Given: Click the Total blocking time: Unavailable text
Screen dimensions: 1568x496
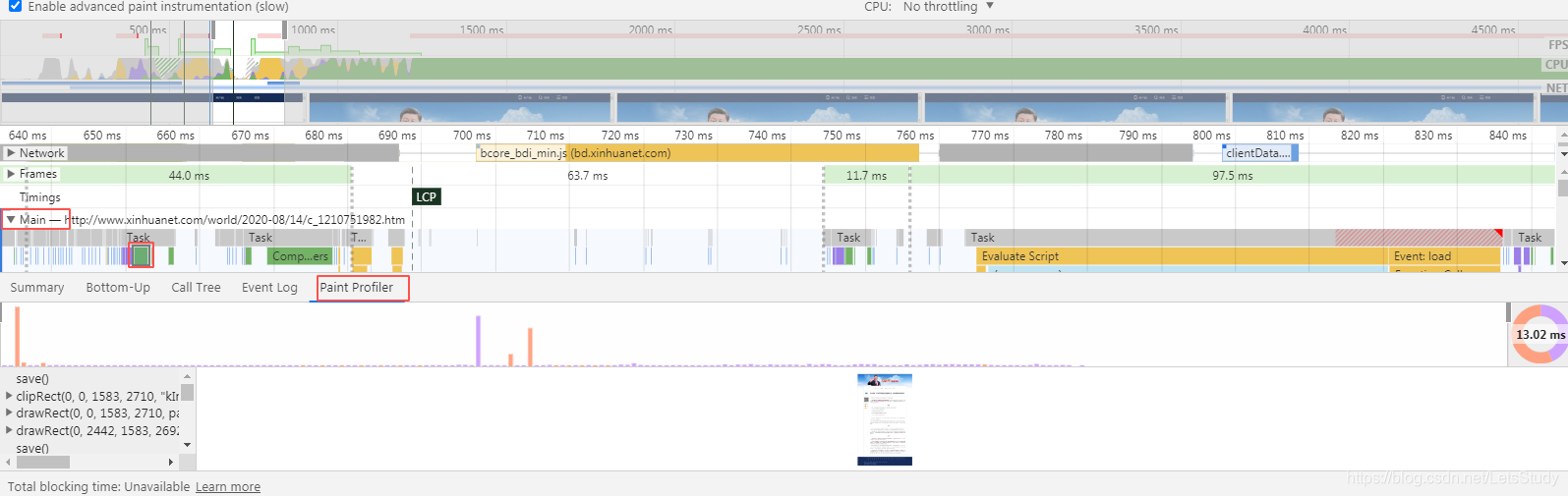Looking at the screenshot, I should 99,487.
